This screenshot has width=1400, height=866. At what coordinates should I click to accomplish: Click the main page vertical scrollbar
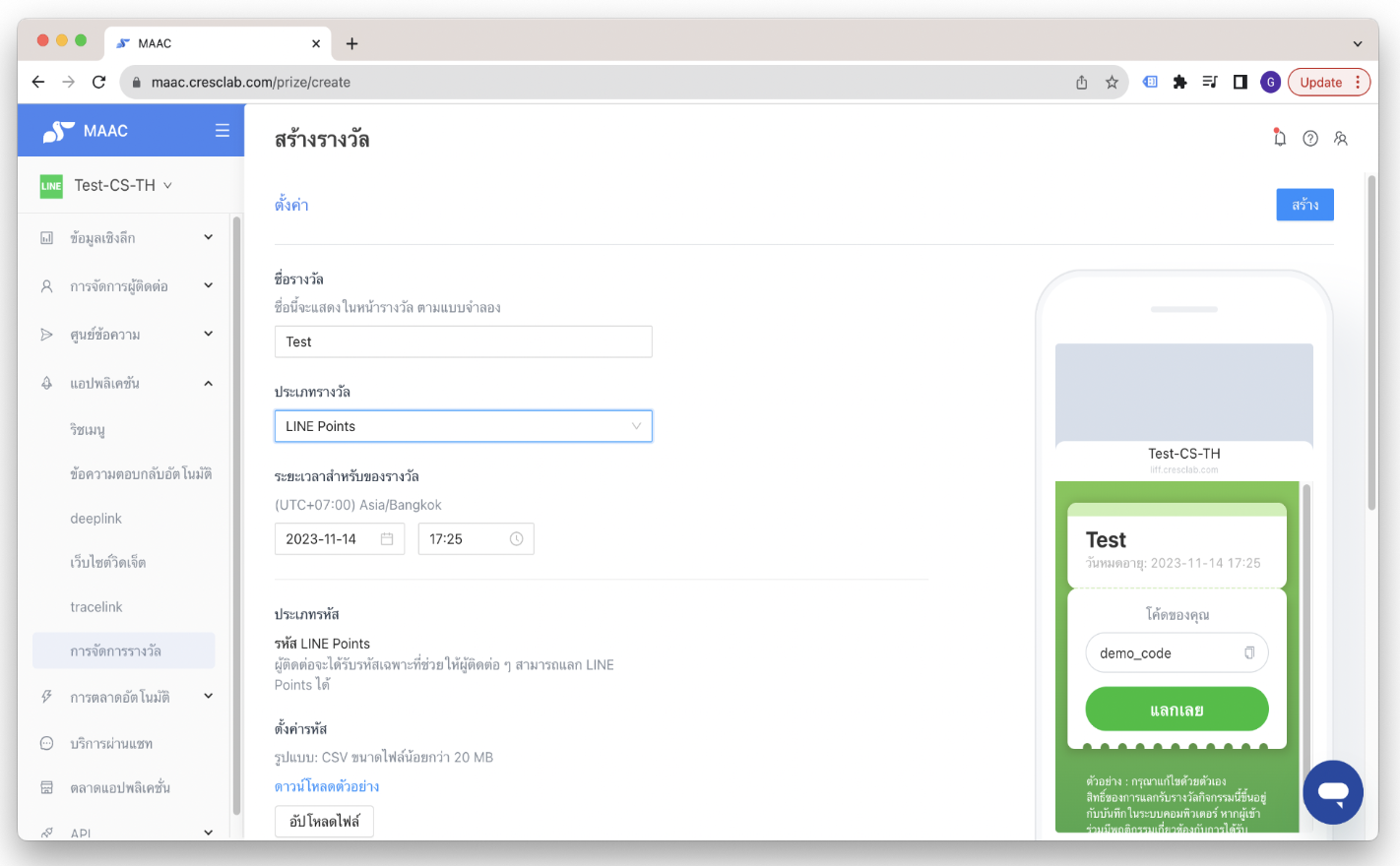pos(1371,342)
